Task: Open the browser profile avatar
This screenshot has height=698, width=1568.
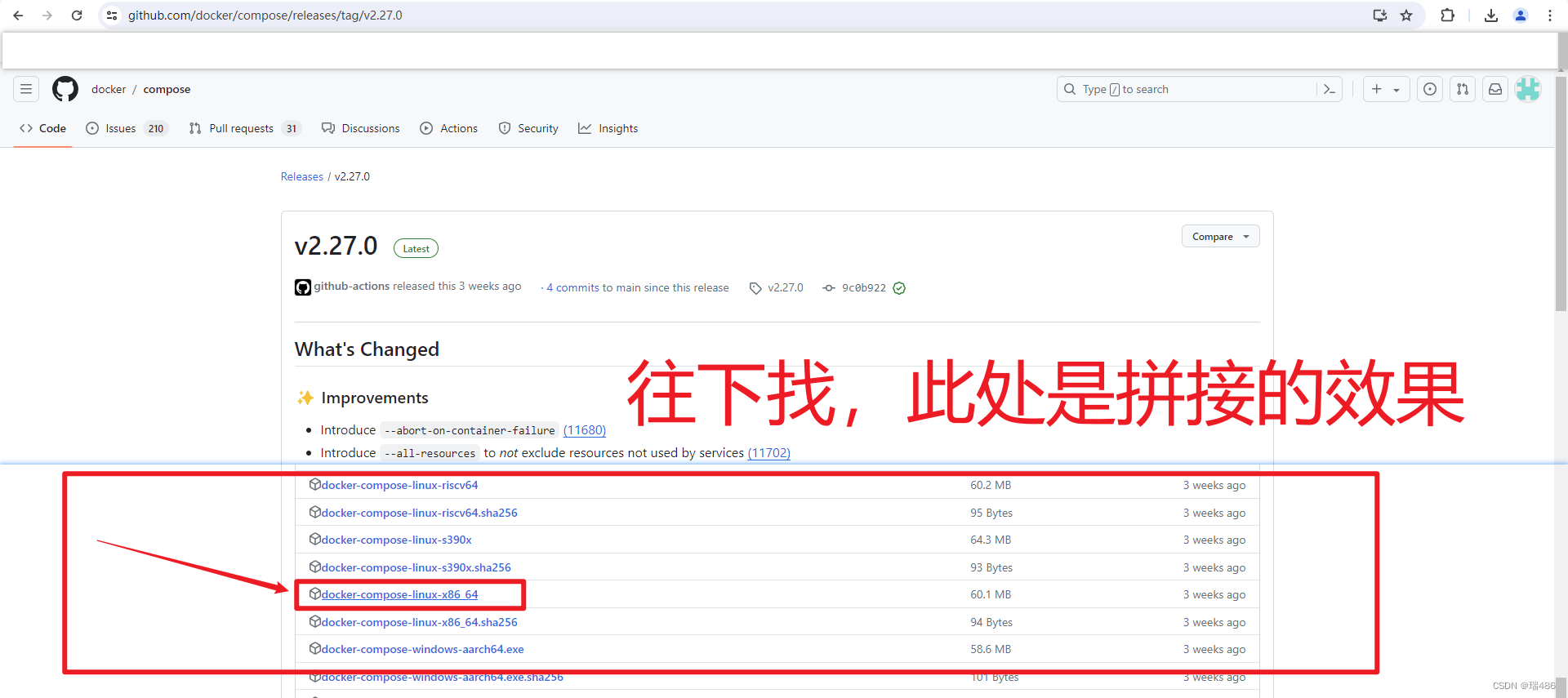Action: [1521, 16]
